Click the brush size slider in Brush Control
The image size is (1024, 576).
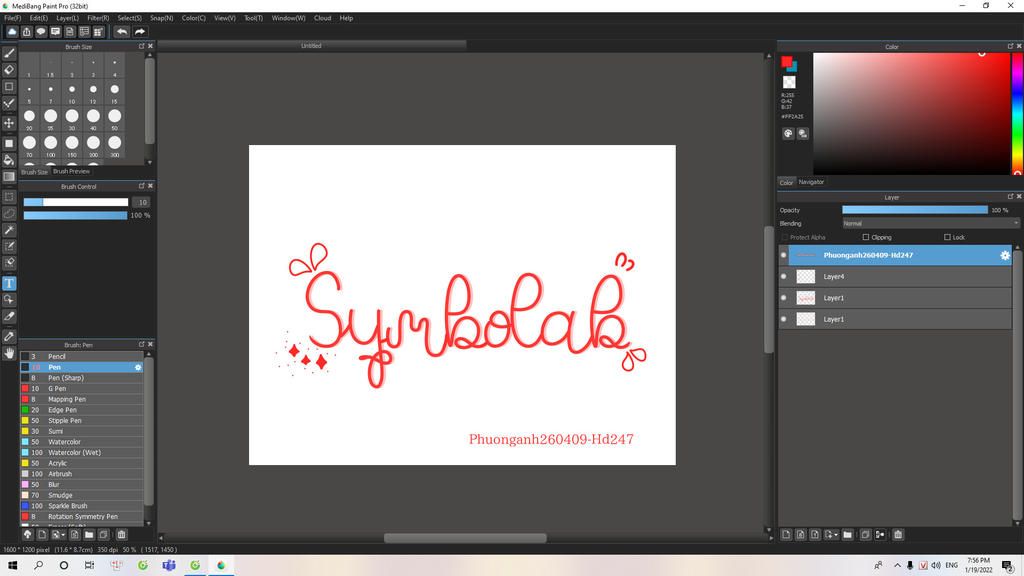[x=76, y=202]
